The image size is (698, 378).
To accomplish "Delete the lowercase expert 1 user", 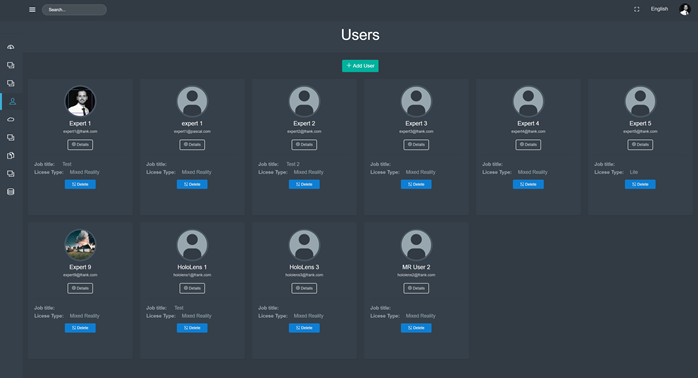I will point(192,184).
